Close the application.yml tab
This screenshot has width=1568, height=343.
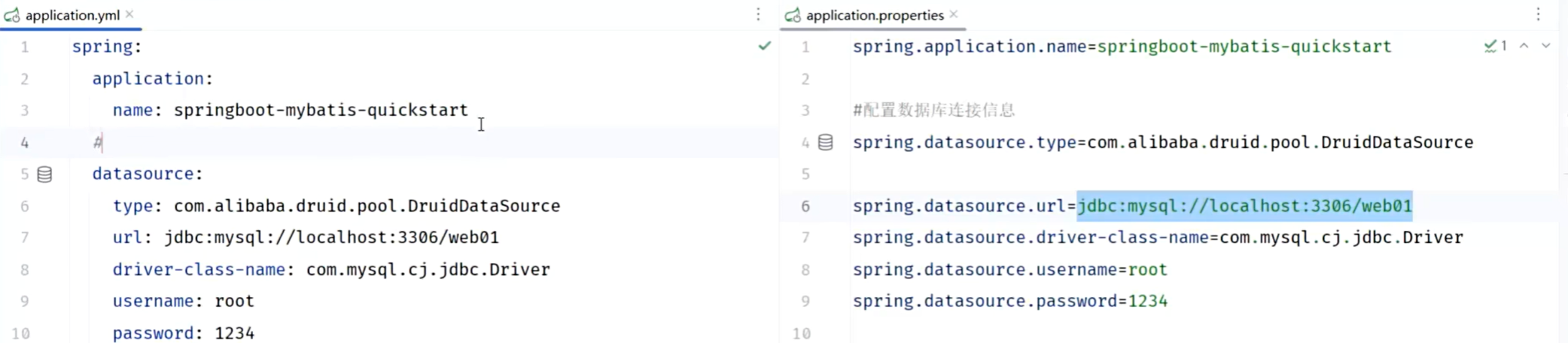tap(129, 14)
